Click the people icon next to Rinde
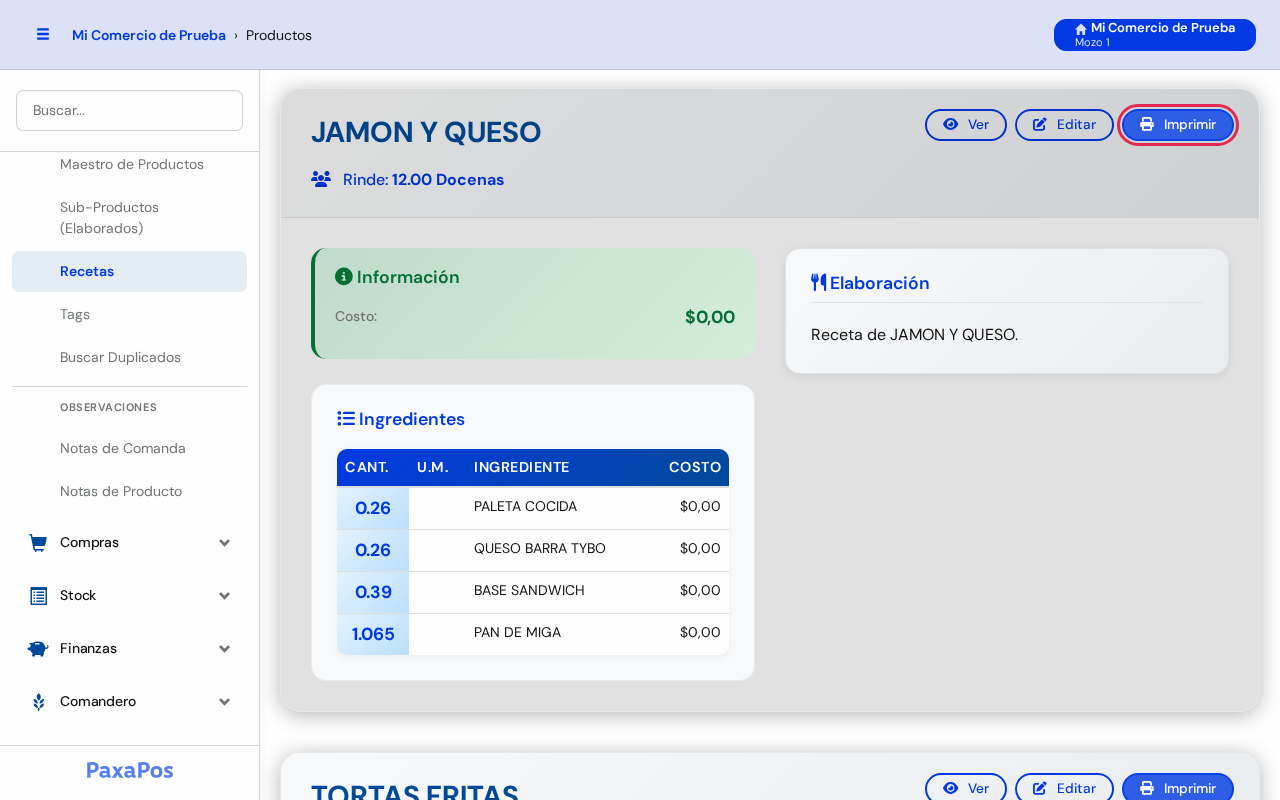Image resolution: width=1280 pixels, height=800 pixels. coord(321,179)
